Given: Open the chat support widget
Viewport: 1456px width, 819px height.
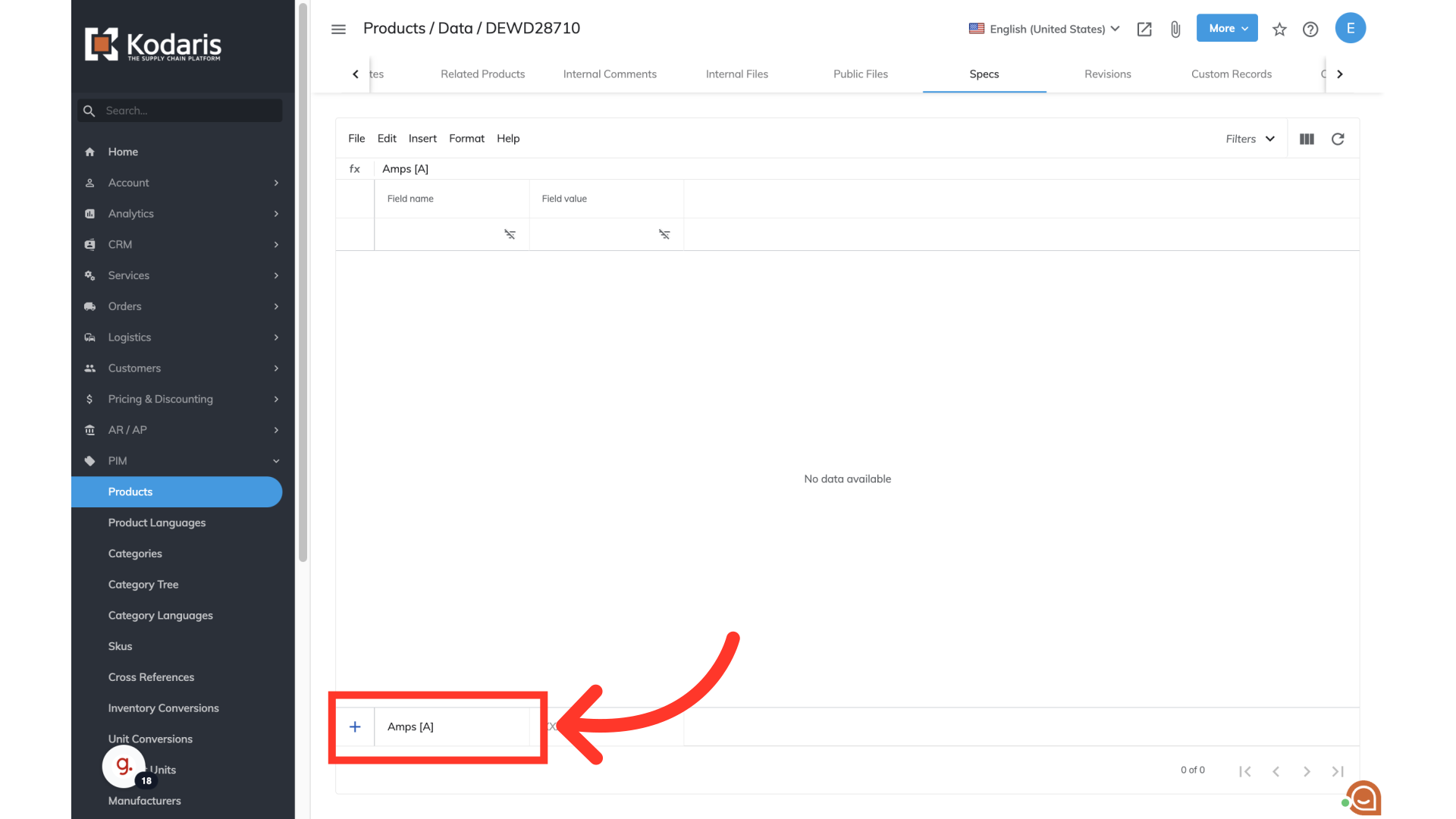Looking at the screenshot, I should (x=1364, y=798).
